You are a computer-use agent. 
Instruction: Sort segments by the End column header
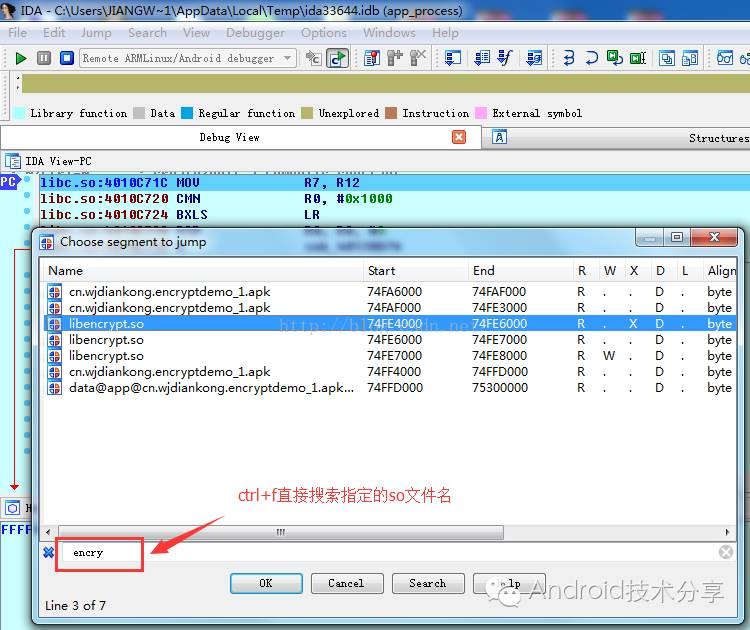click(x=520, y=271)
